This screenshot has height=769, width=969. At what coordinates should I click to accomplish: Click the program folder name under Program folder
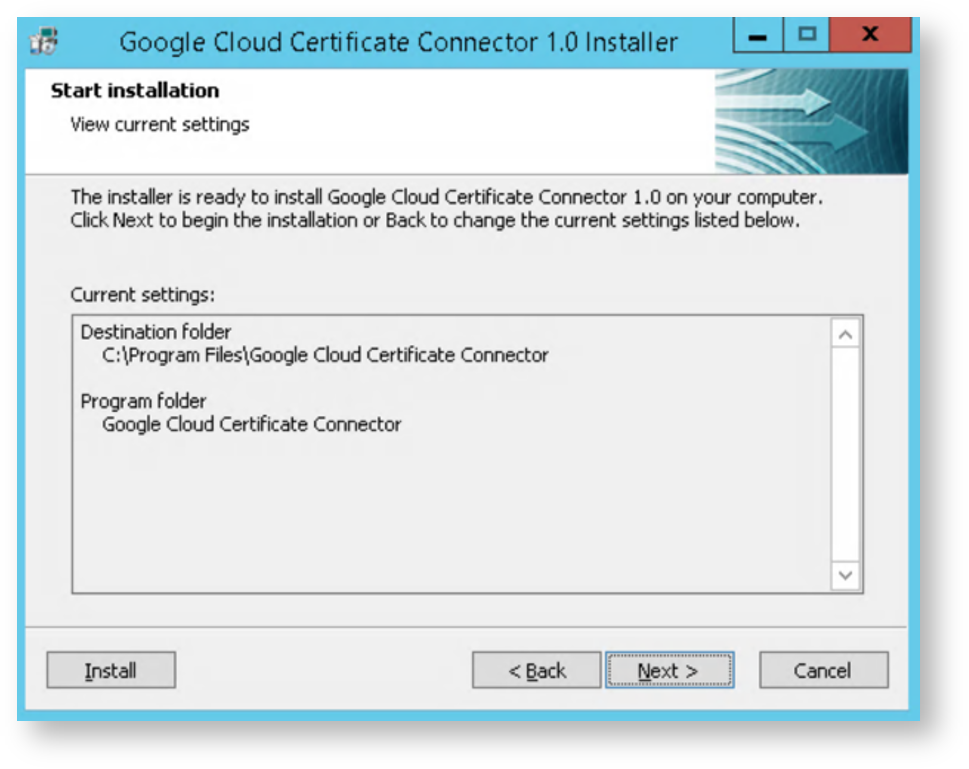click(252, 424)
